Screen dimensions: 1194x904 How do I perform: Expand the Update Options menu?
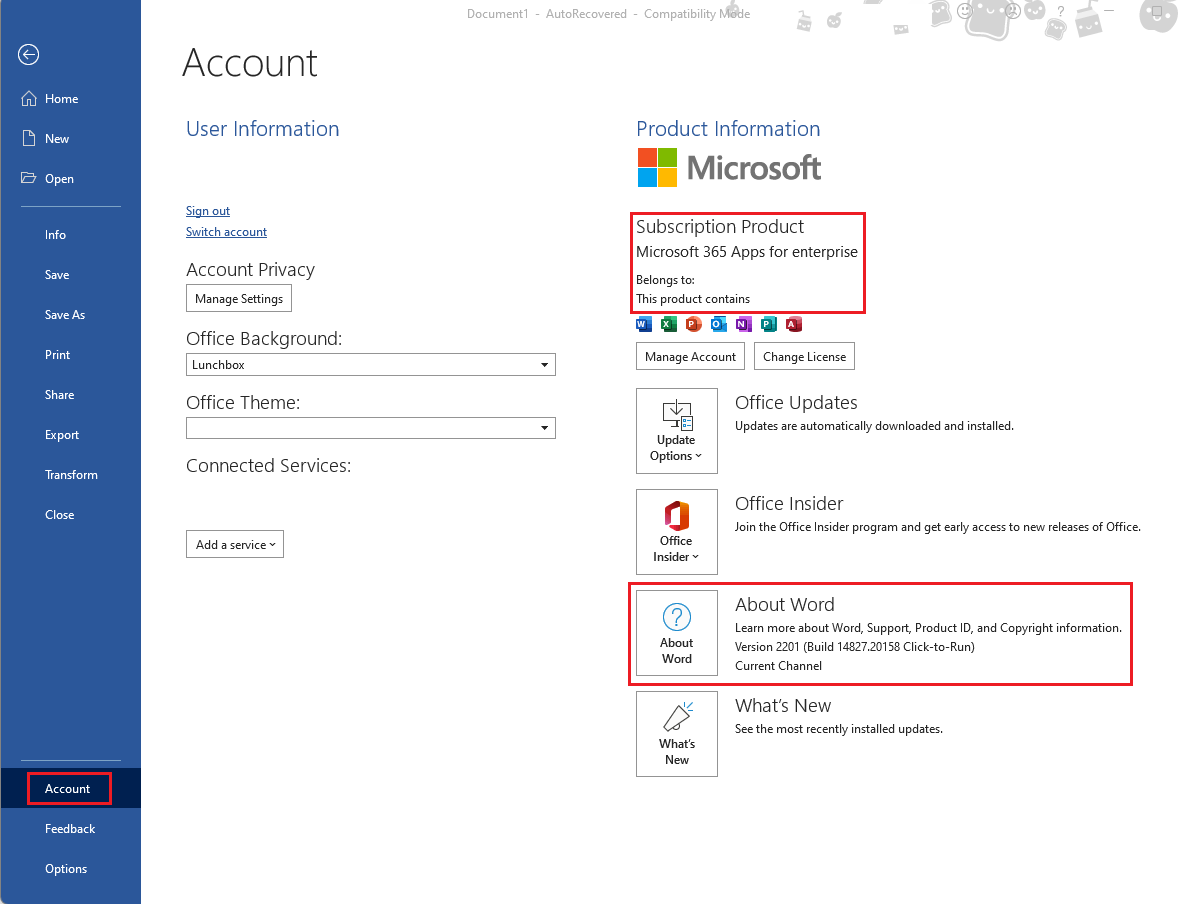click(x=677, y=431)
